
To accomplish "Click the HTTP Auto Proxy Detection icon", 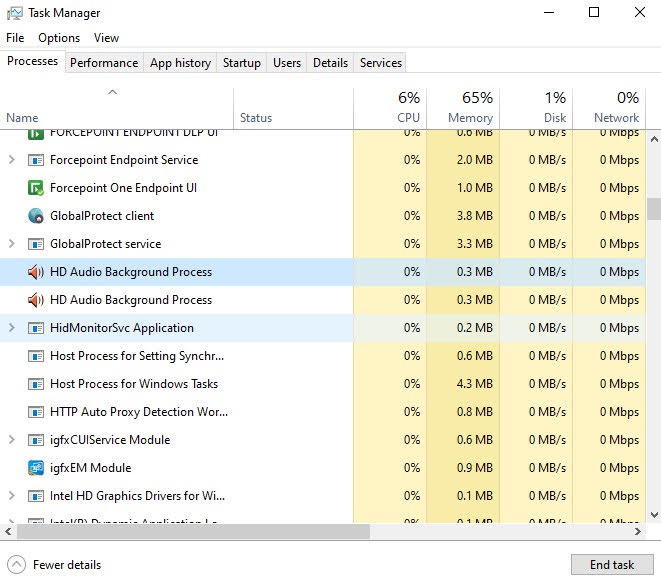I will click(36, 412).
